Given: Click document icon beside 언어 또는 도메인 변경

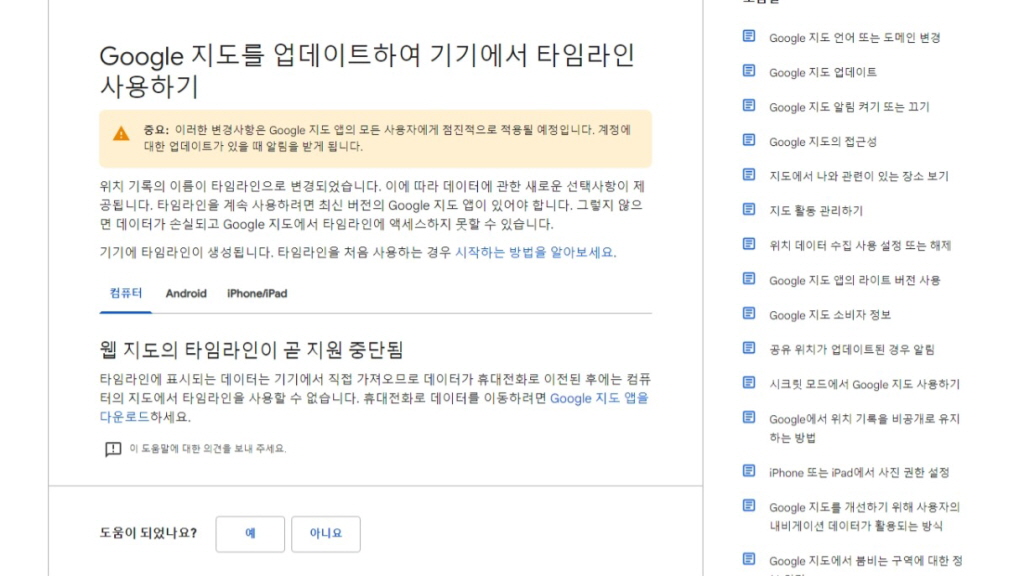Looking at the screenshot, I should pyautogui.click(x=749, y=36).
